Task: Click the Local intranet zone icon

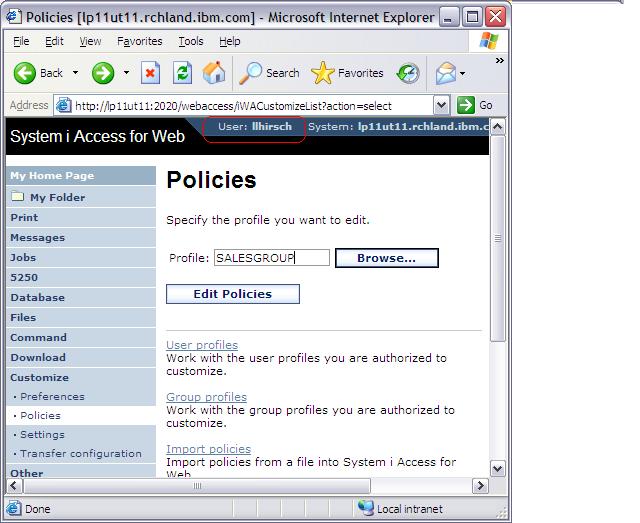Action: point(366,507)
